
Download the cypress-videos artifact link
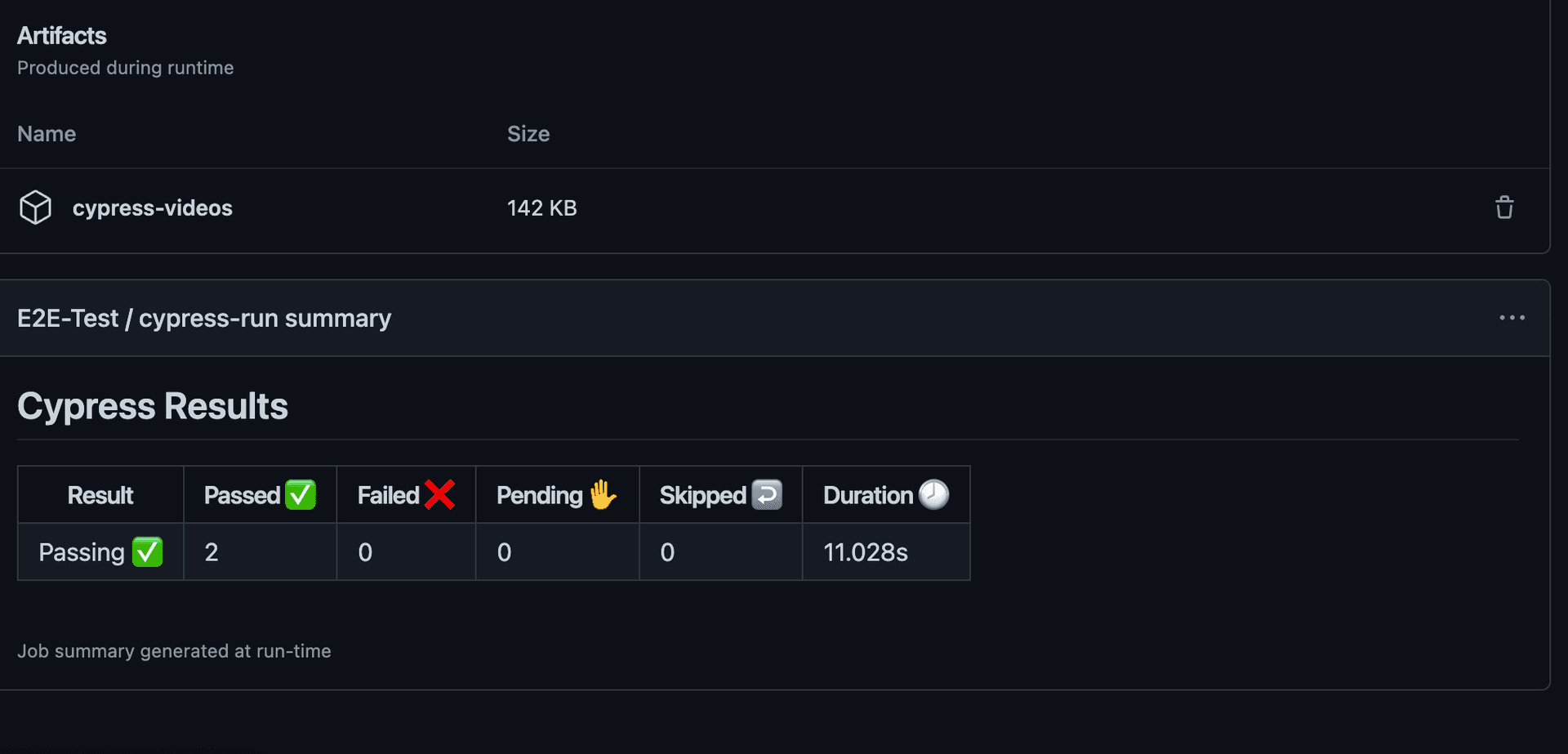tap(152, 208)
